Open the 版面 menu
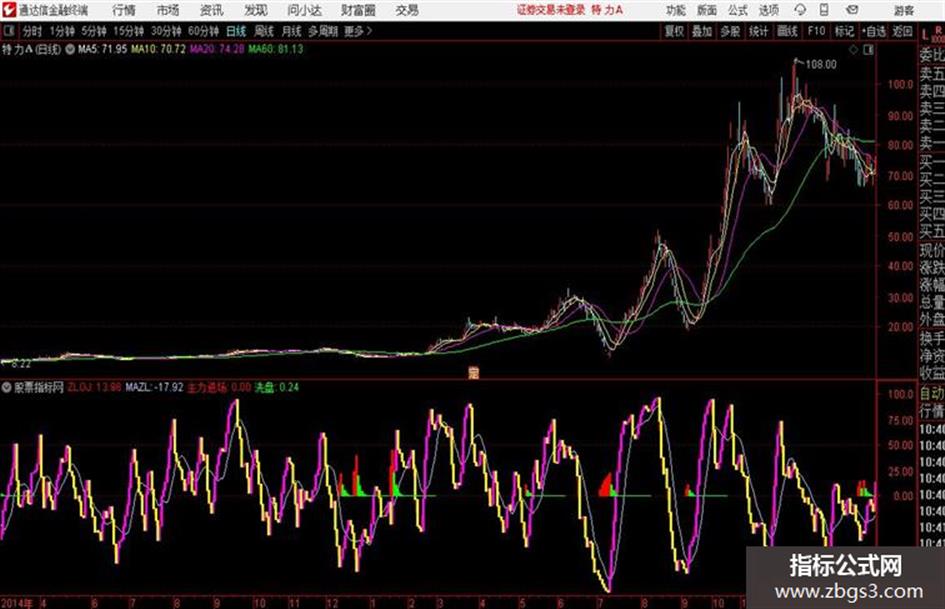Screen dimensions: 945x609 click(x=706, y=10)
